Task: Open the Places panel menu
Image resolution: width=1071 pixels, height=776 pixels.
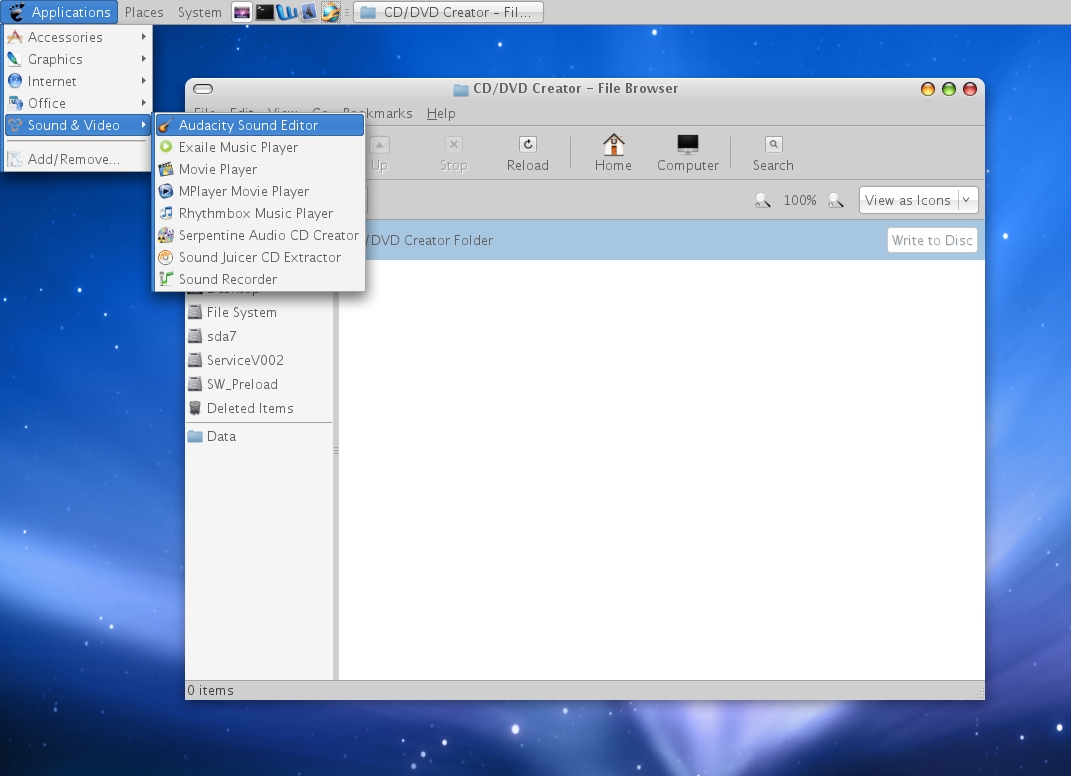Action: (144, 12)
